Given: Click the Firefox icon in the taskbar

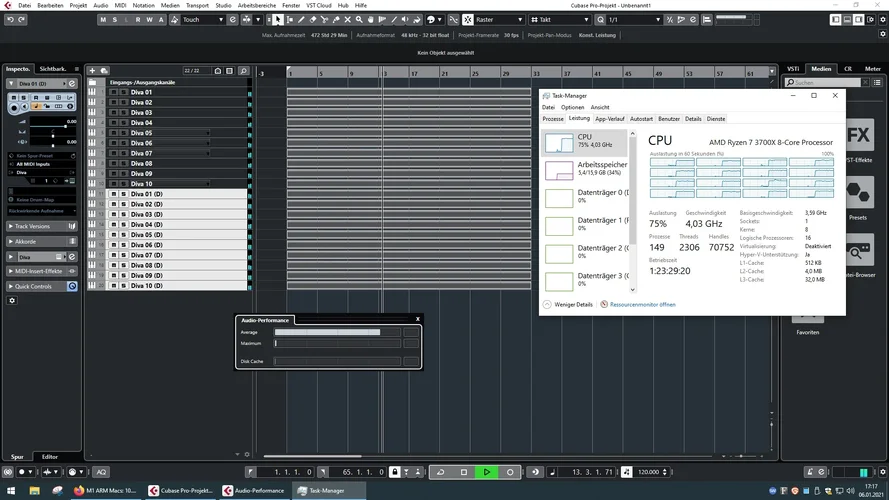Looking at the screenshot, I should [x=80, y=491].
